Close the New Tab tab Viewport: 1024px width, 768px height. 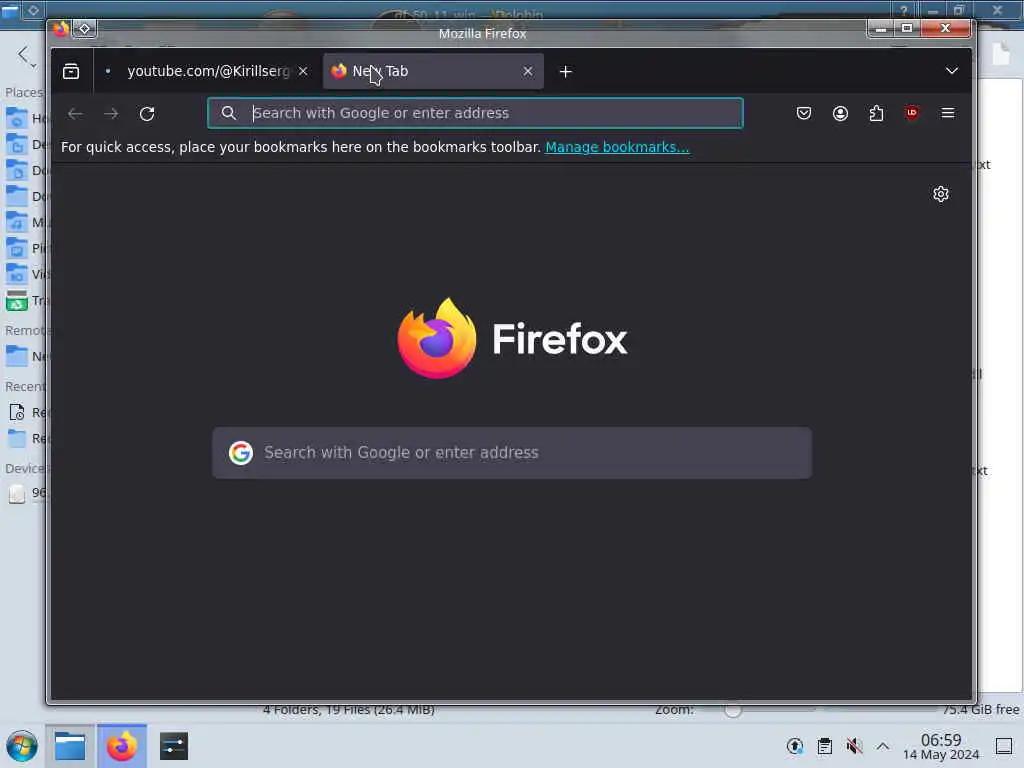528,71
